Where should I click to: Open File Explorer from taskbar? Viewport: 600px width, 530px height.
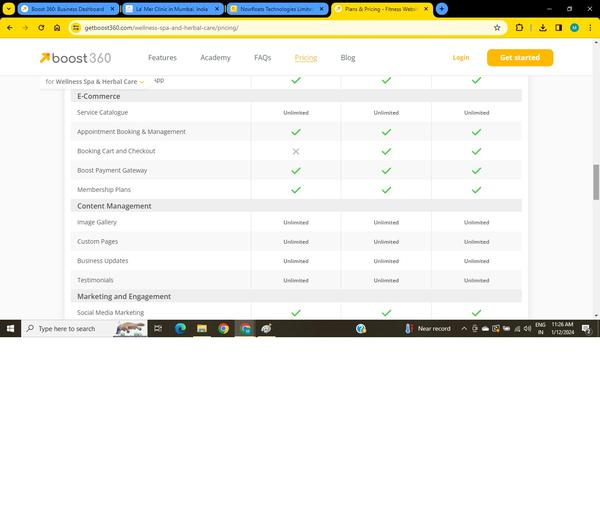(202, 328)
